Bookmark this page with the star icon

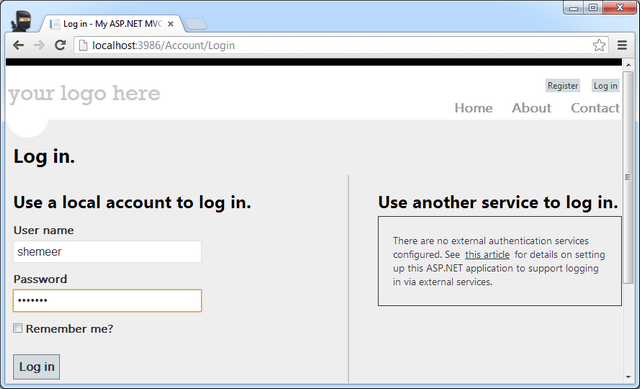coord(599,45)
